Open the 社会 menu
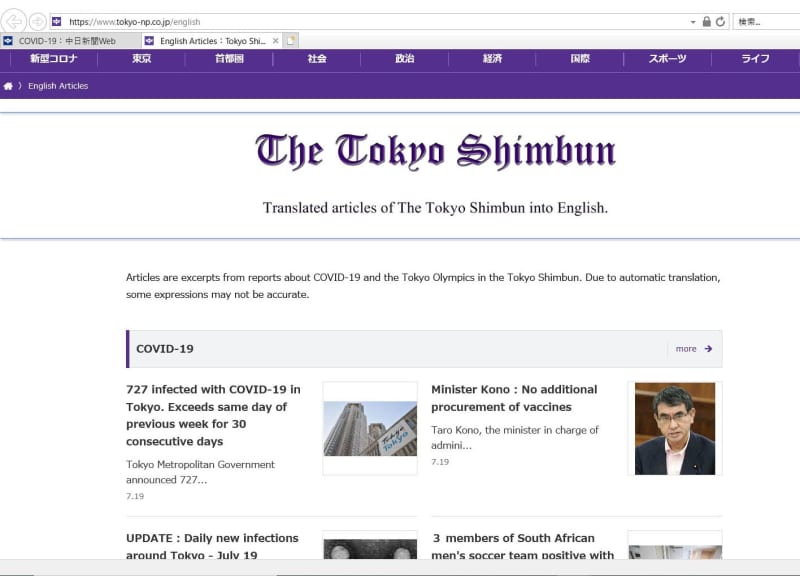800x576 pixels. [x=317, y=59]
